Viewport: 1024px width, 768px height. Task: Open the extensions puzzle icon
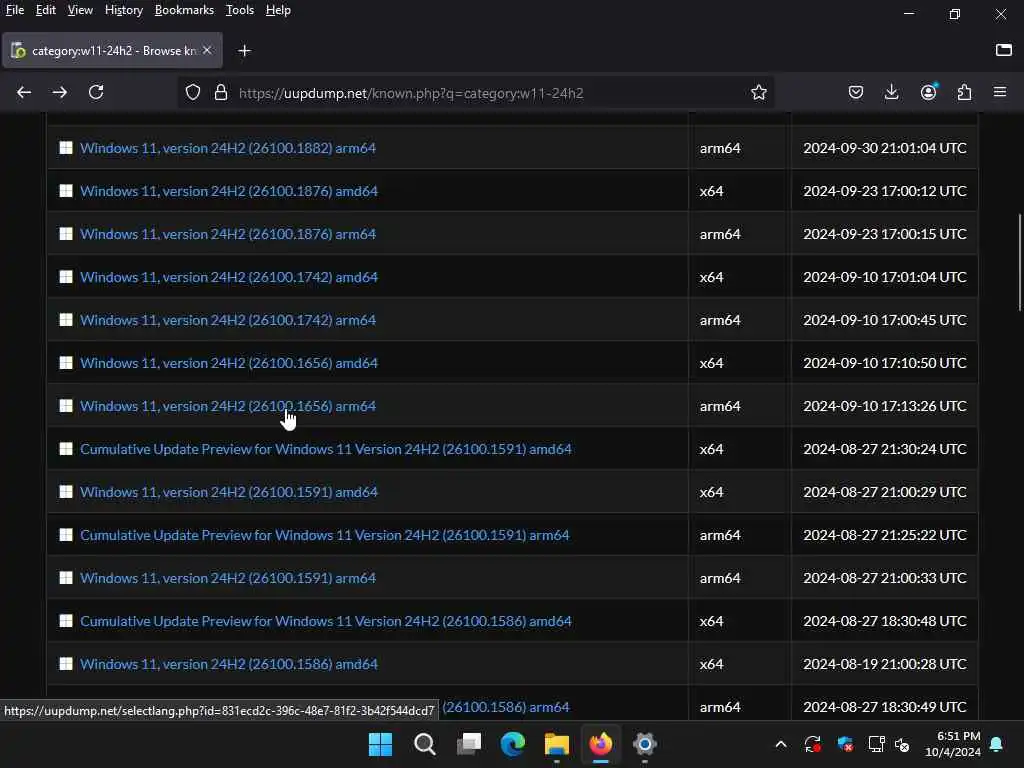click(965, 92)
